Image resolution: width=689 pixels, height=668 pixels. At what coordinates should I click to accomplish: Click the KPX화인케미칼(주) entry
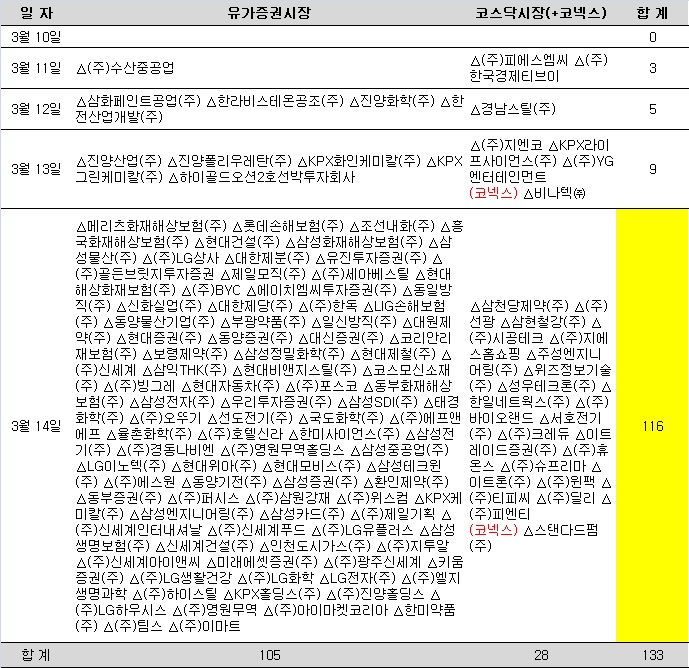pos(359,161)
